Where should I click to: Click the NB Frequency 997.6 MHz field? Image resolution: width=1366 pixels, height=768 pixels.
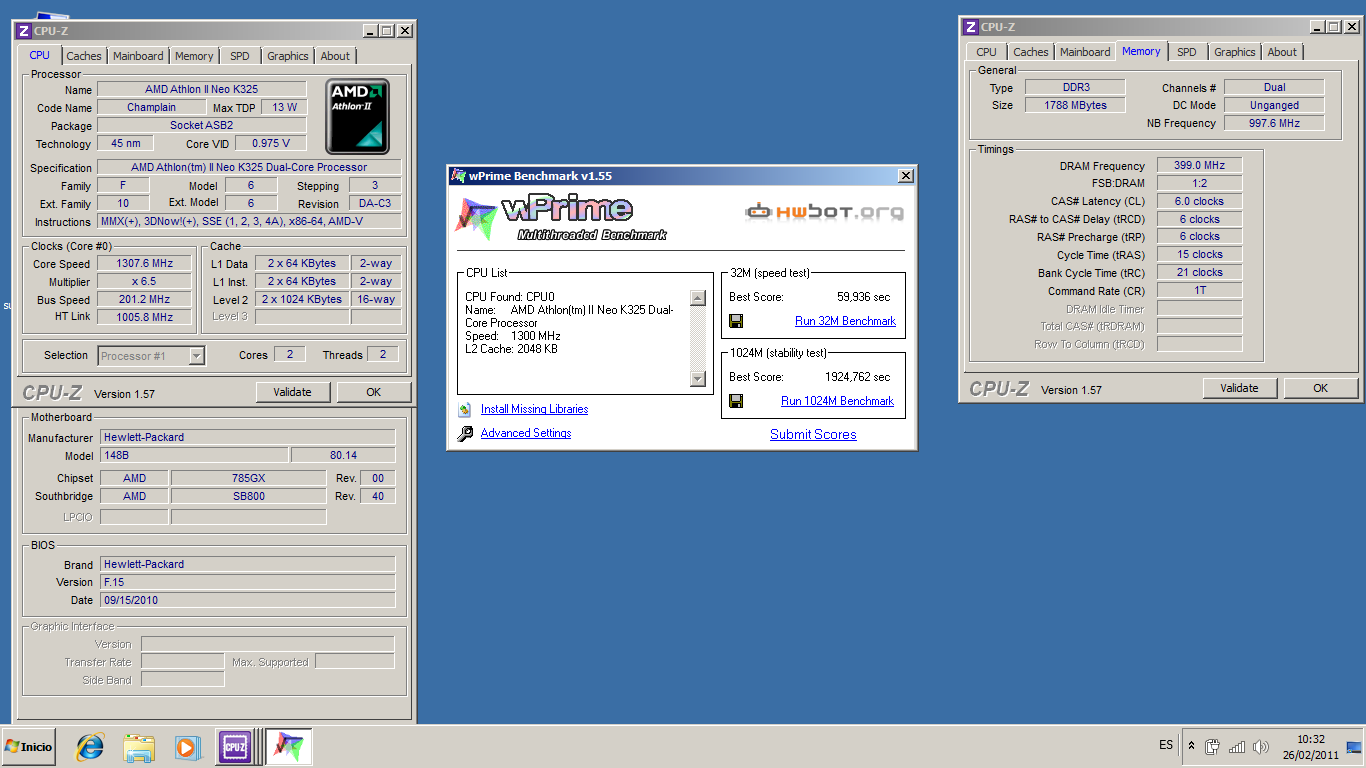click(1274, 123)
